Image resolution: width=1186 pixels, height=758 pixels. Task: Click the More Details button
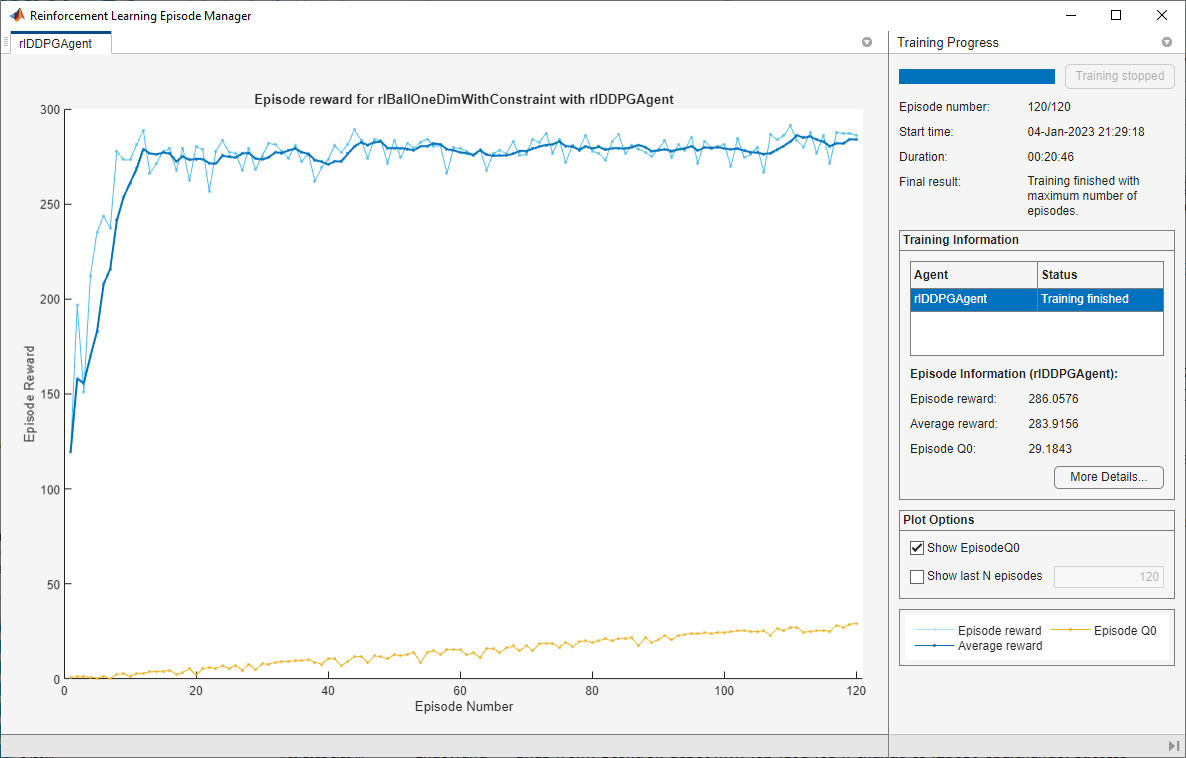pyautogui.click(x=1108, y=477)
